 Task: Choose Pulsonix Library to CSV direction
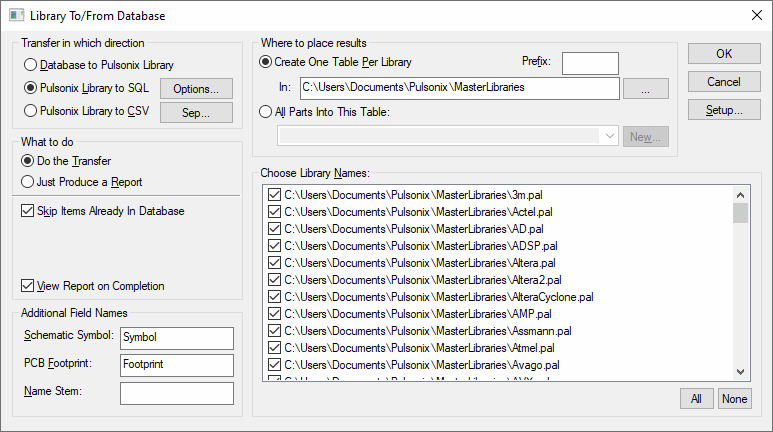pyautogui.click(x=30, y=111)
